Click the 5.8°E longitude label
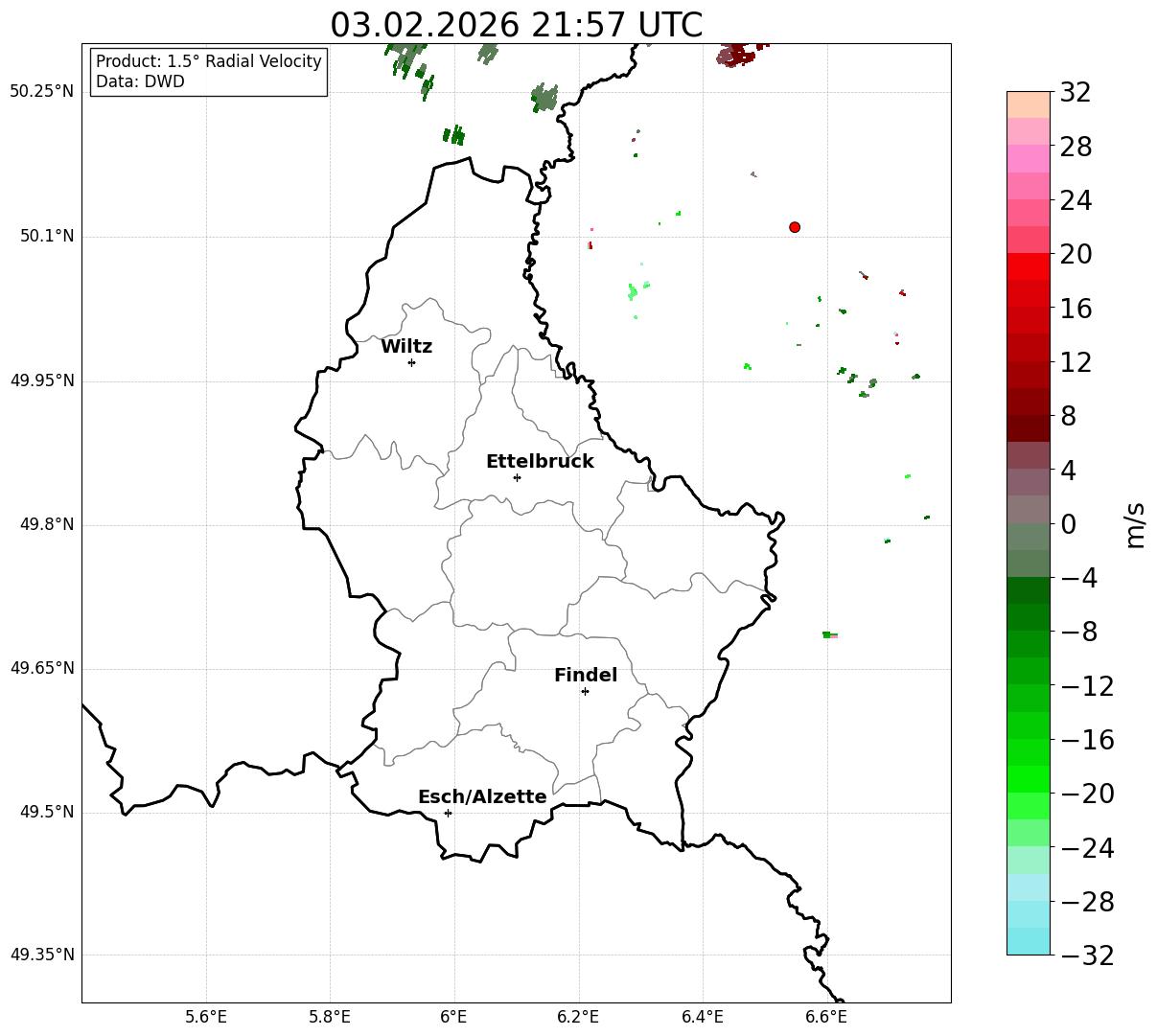The height and width of the screenshot is (1036, 1157). [x=330, y=1017]
